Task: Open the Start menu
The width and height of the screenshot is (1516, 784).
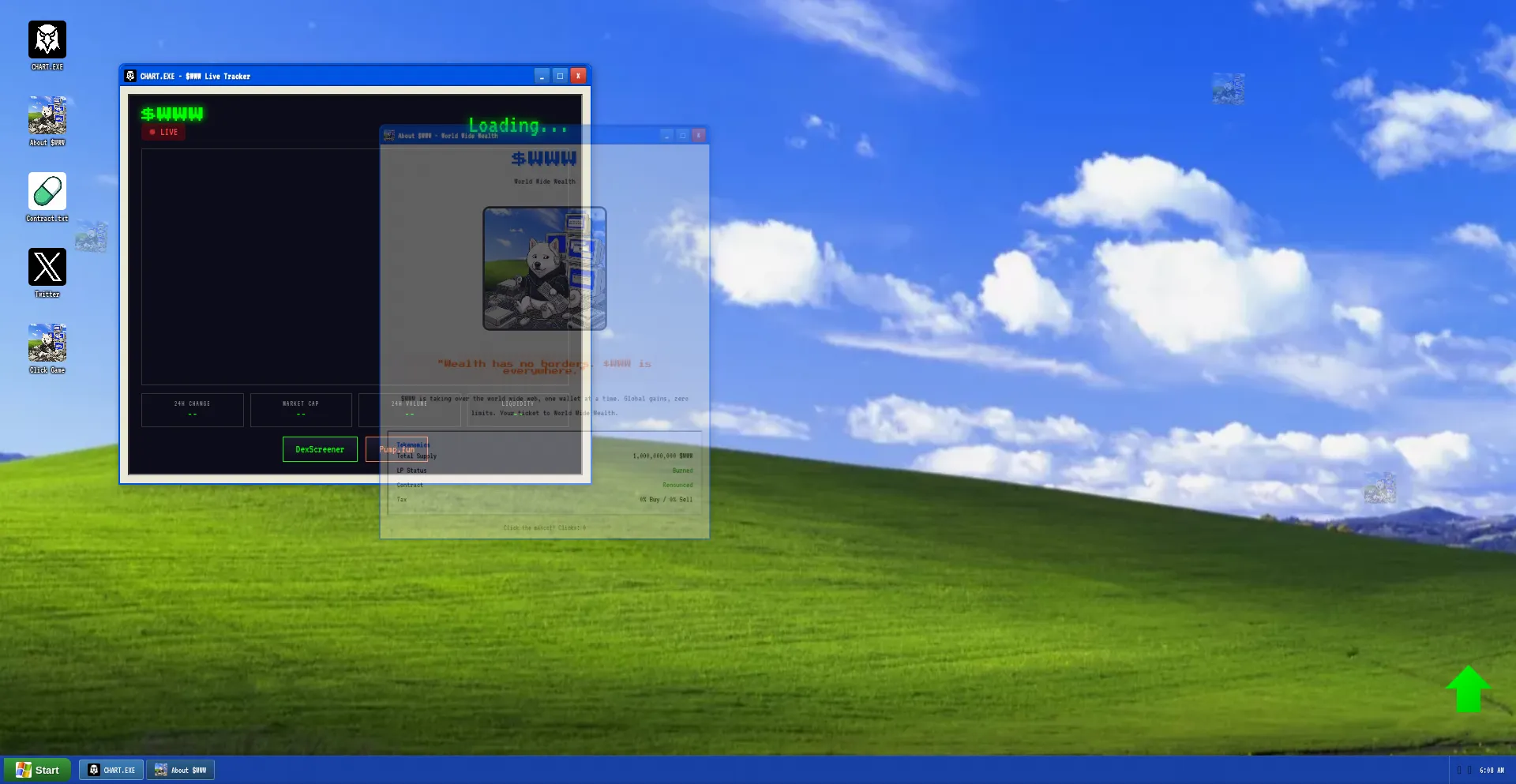Action: (38, 770)
